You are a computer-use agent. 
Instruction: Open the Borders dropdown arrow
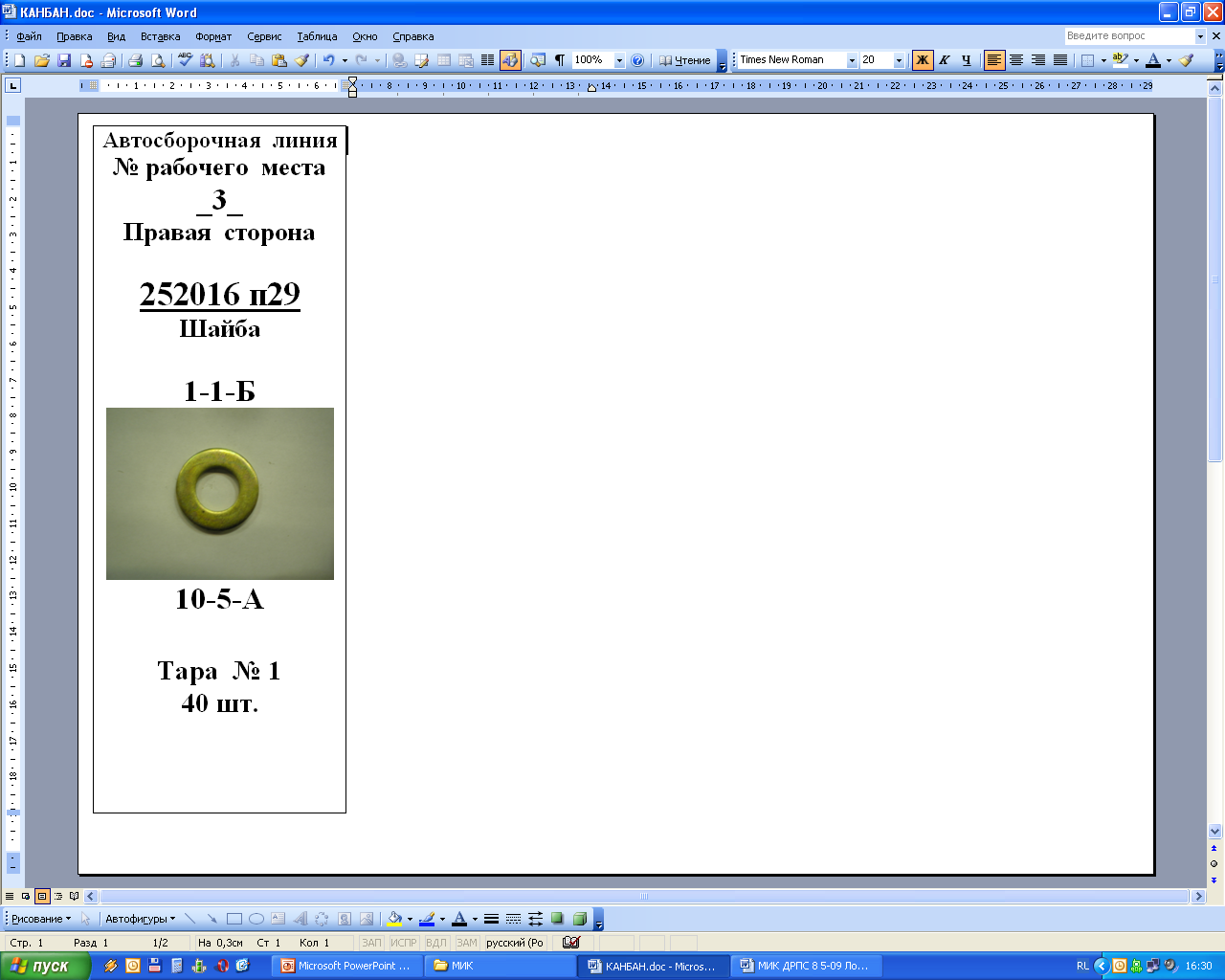point(1103,60)
